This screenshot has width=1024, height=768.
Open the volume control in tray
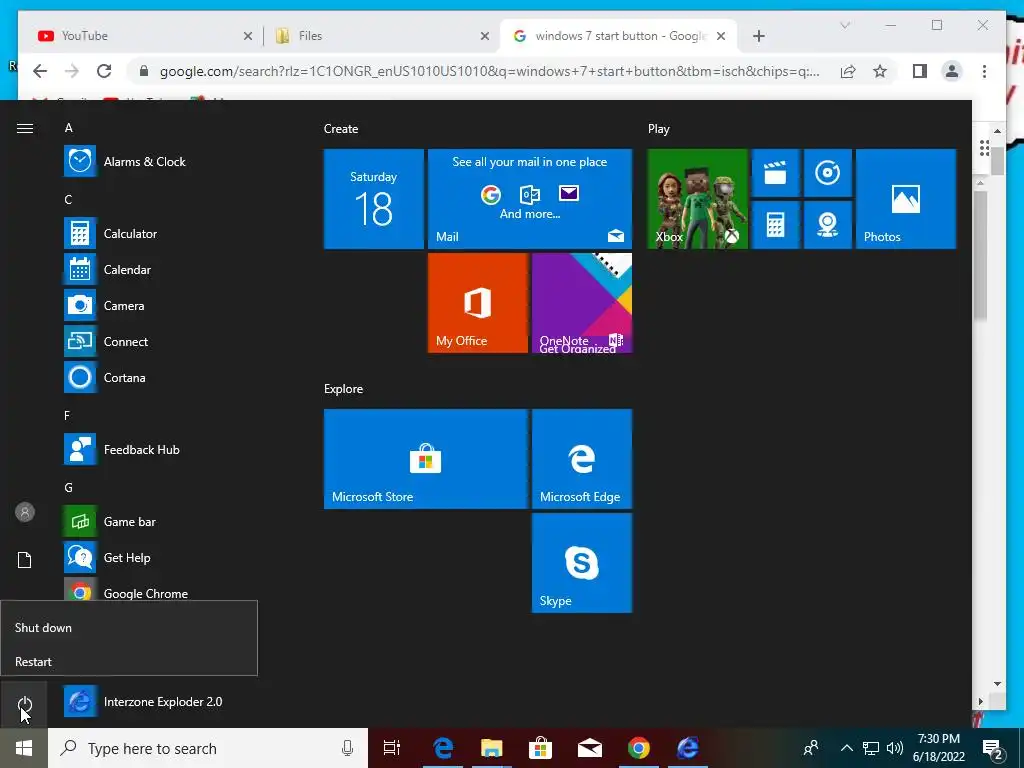tap(895, 748)
